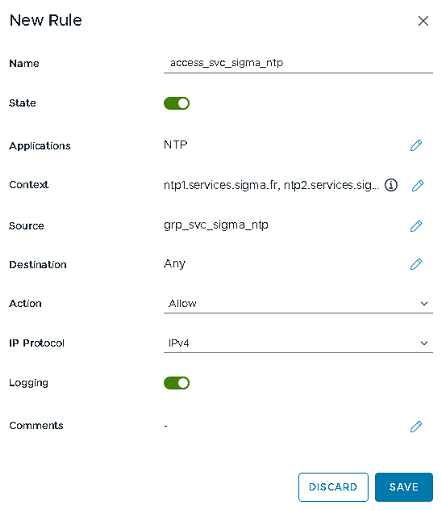This screenshot has width=442, height=511.
Task: Edit the Source group with pencil icon
Action: tap(416, 226)
